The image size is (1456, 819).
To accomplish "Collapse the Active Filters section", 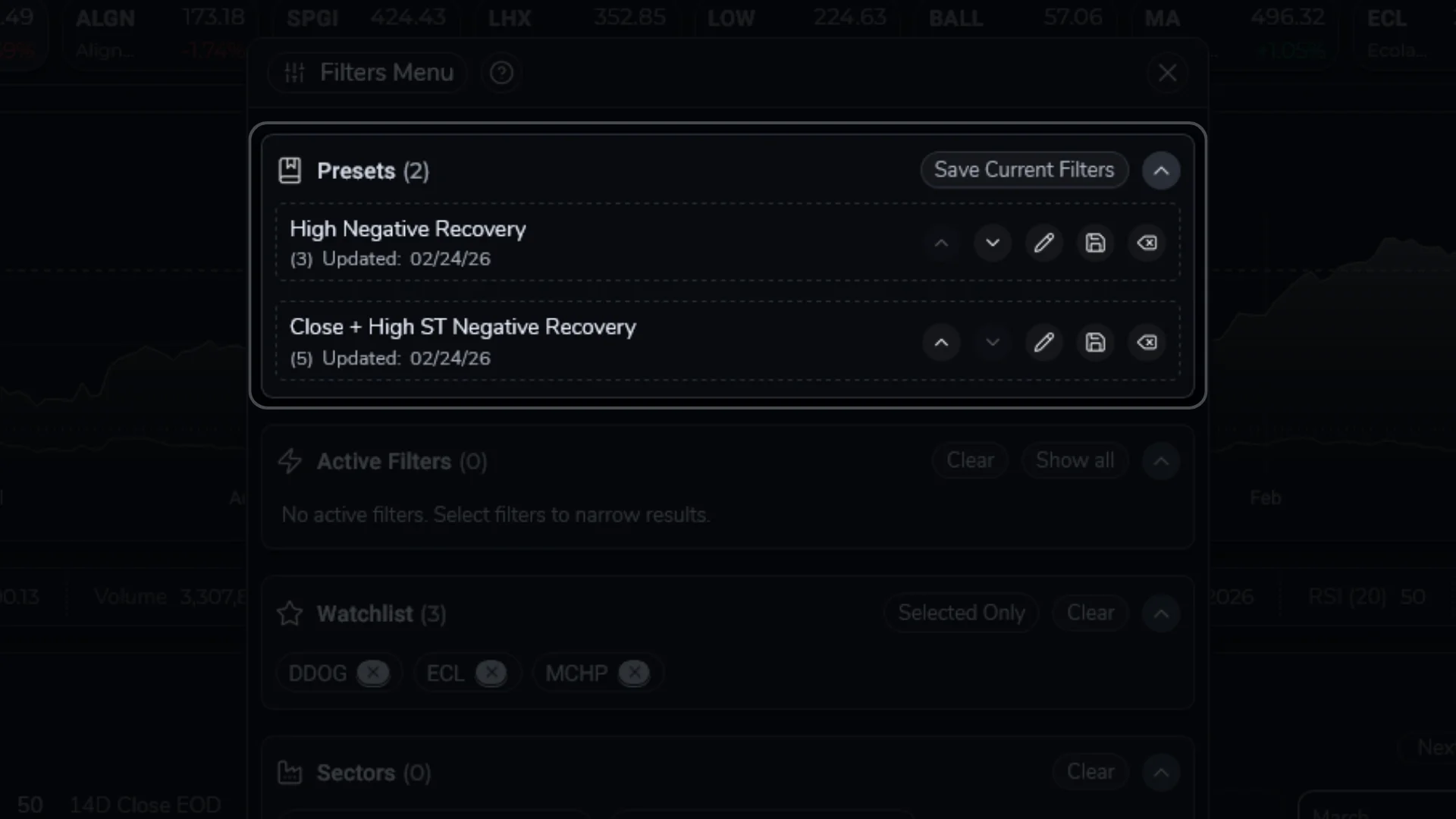I will tap(1161, 460).
